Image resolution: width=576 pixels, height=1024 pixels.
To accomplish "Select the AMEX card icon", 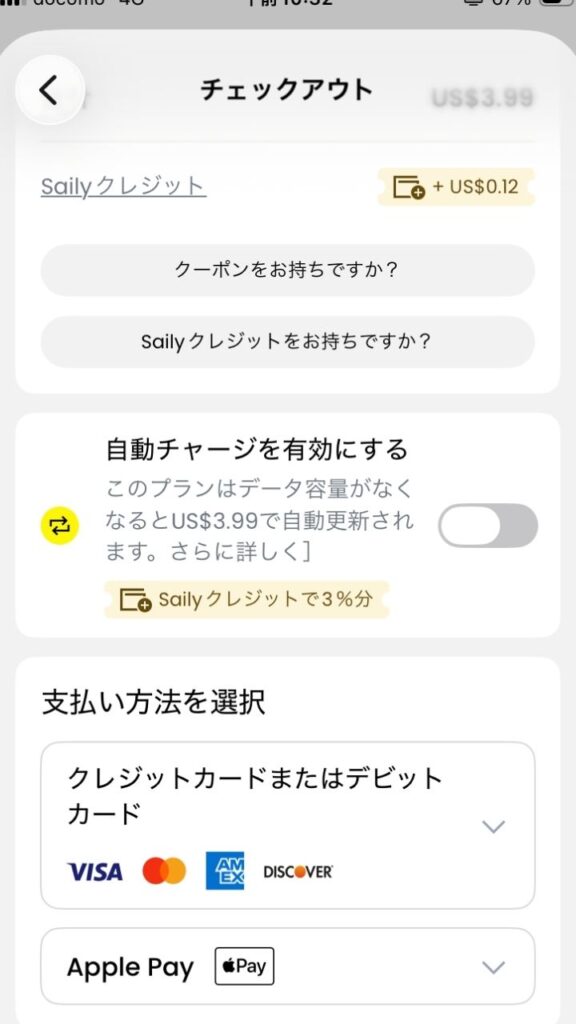I will tap(224, 871).
